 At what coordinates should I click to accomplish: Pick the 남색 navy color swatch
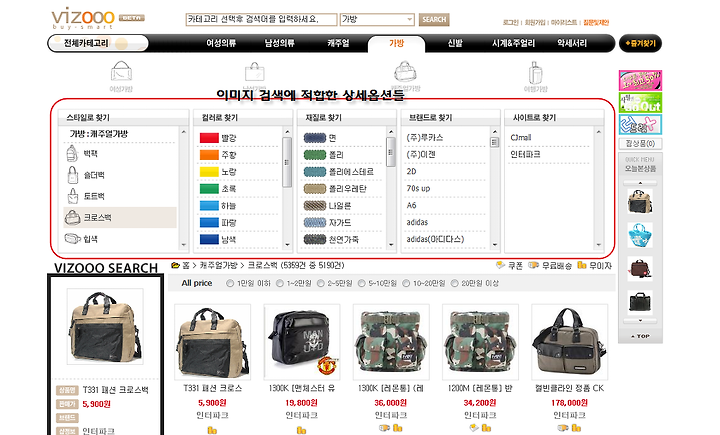(209, 239)
